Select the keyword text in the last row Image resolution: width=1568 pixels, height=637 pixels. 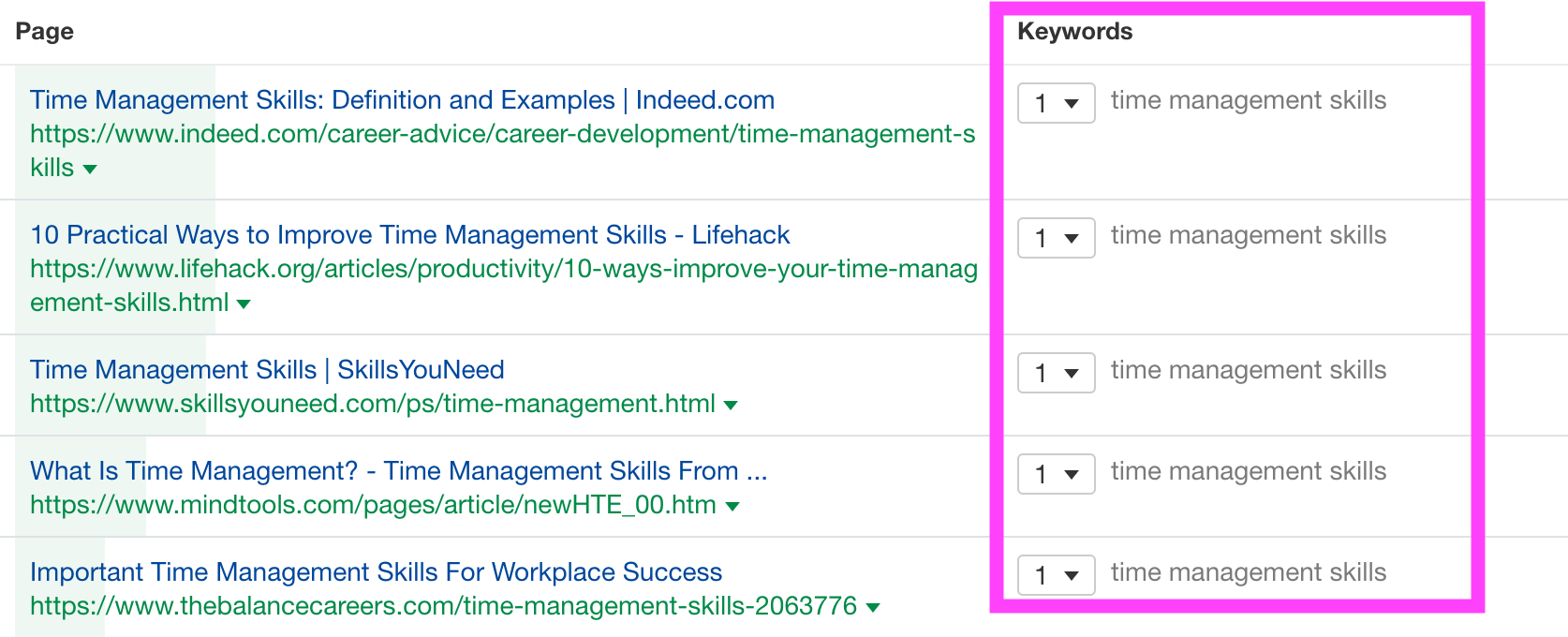tap(1248, 572)
